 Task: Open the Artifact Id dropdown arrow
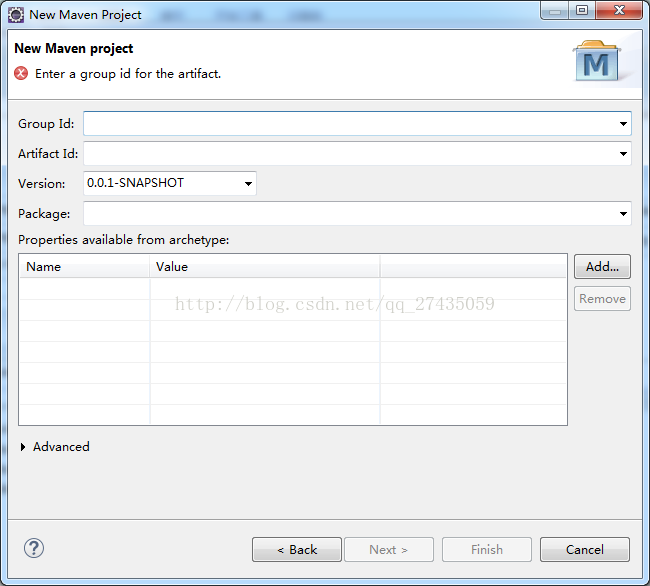pyautogui.click(x=623, y=154)
